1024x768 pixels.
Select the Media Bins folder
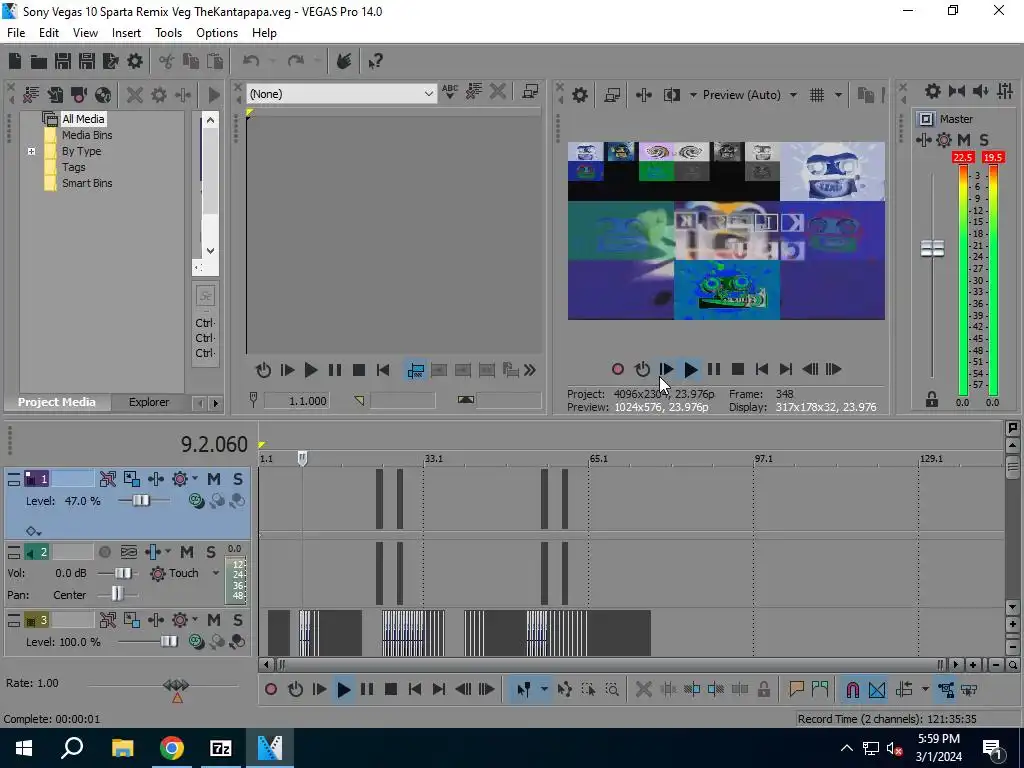(x=87, y=135)
